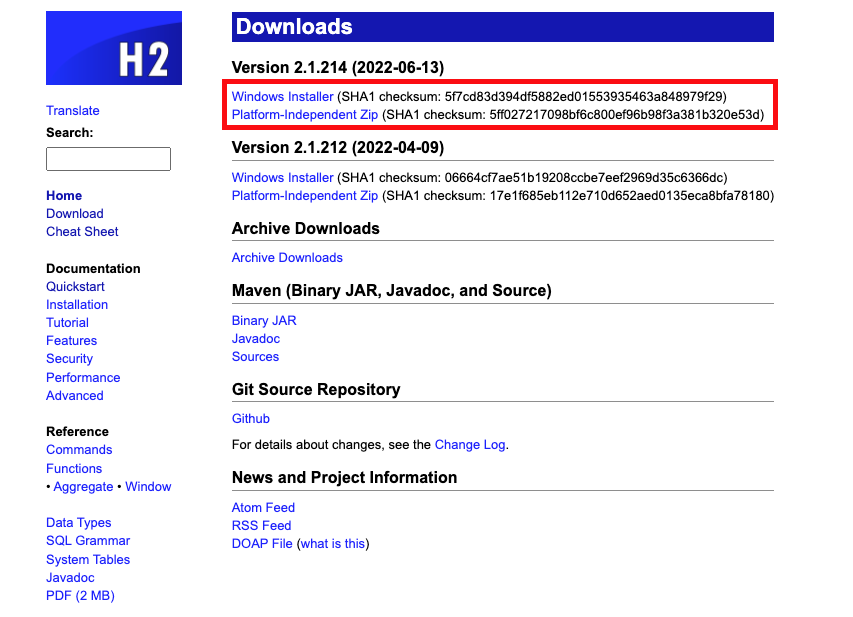Click the Git Source Repository heading
This screenshot has height=617, width=853.
coord(316,390)
